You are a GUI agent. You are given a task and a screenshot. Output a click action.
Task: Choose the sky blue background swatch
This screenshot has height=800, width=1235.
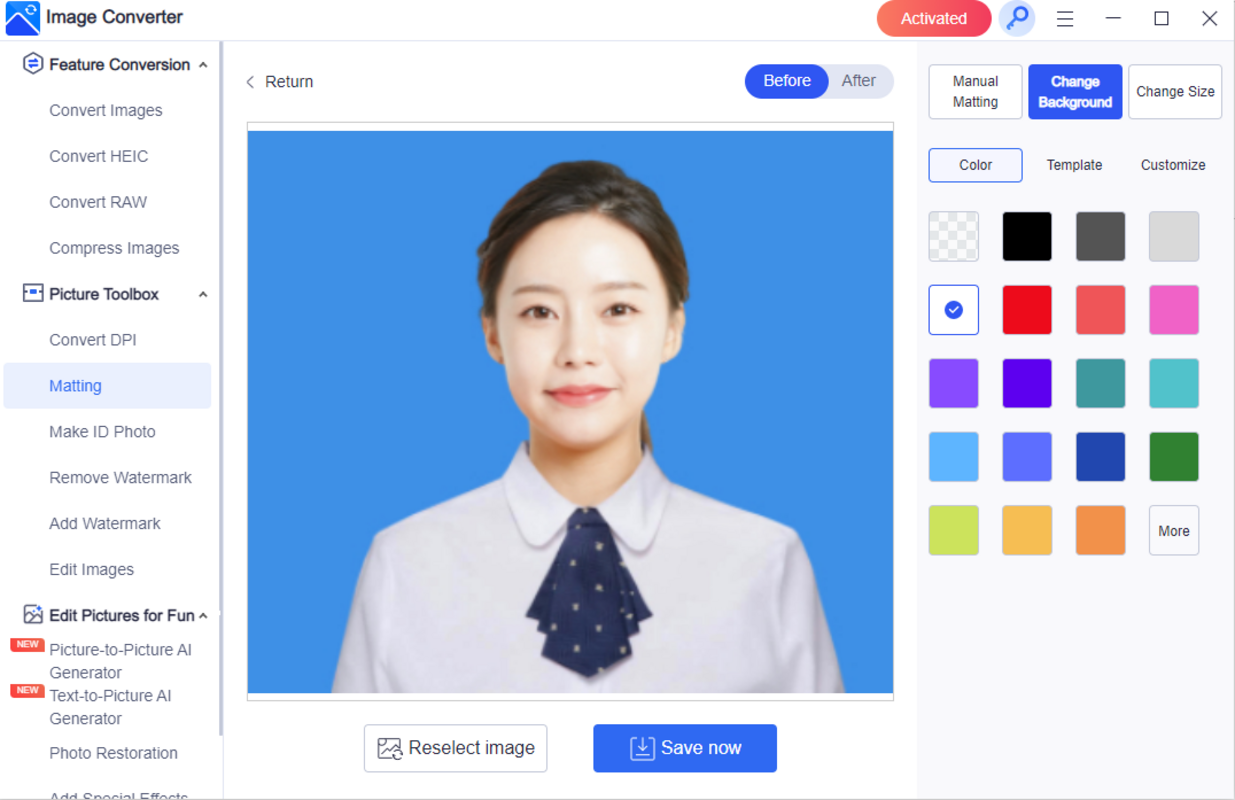953,457
